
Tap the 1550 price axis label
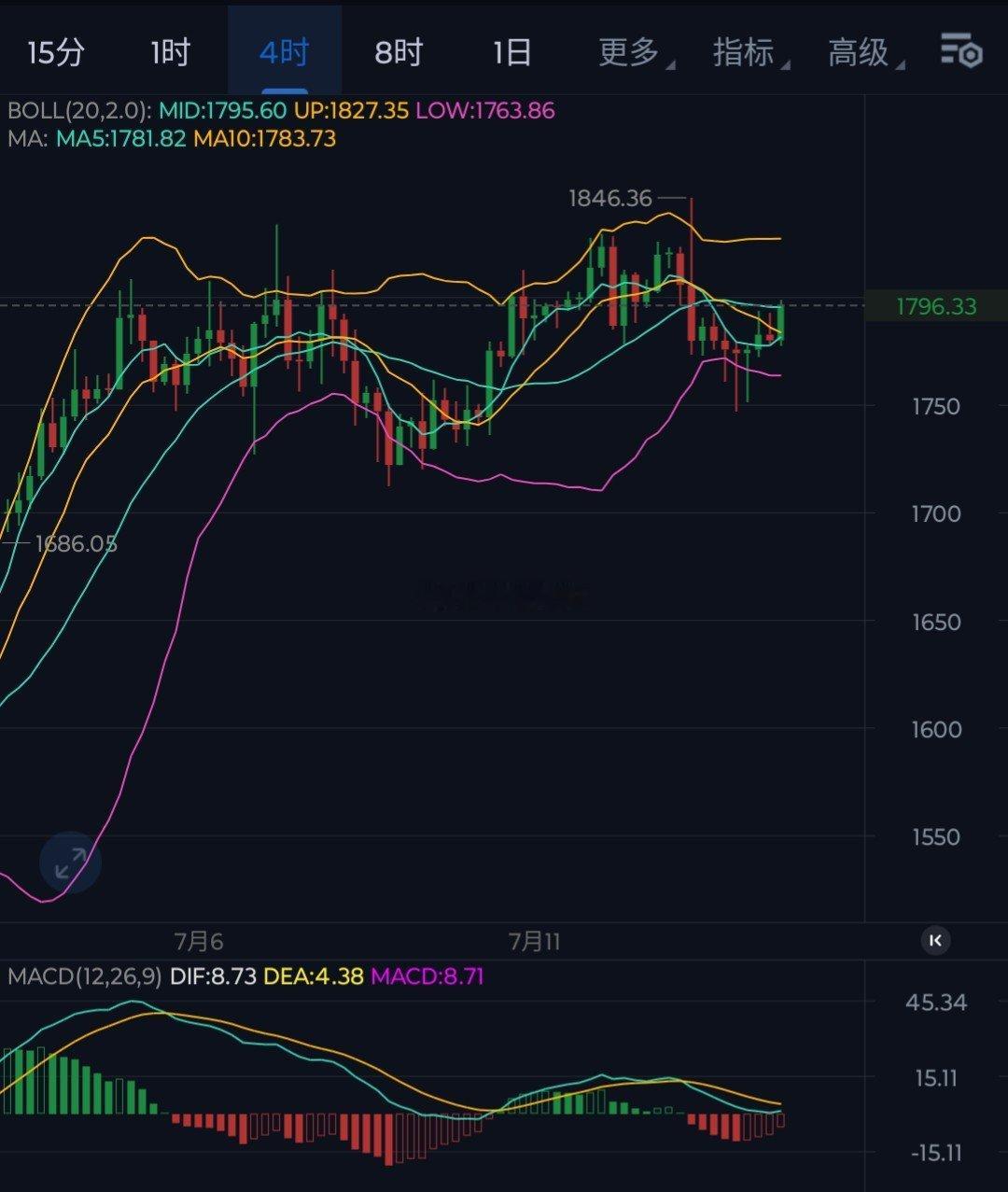[936, 837]
